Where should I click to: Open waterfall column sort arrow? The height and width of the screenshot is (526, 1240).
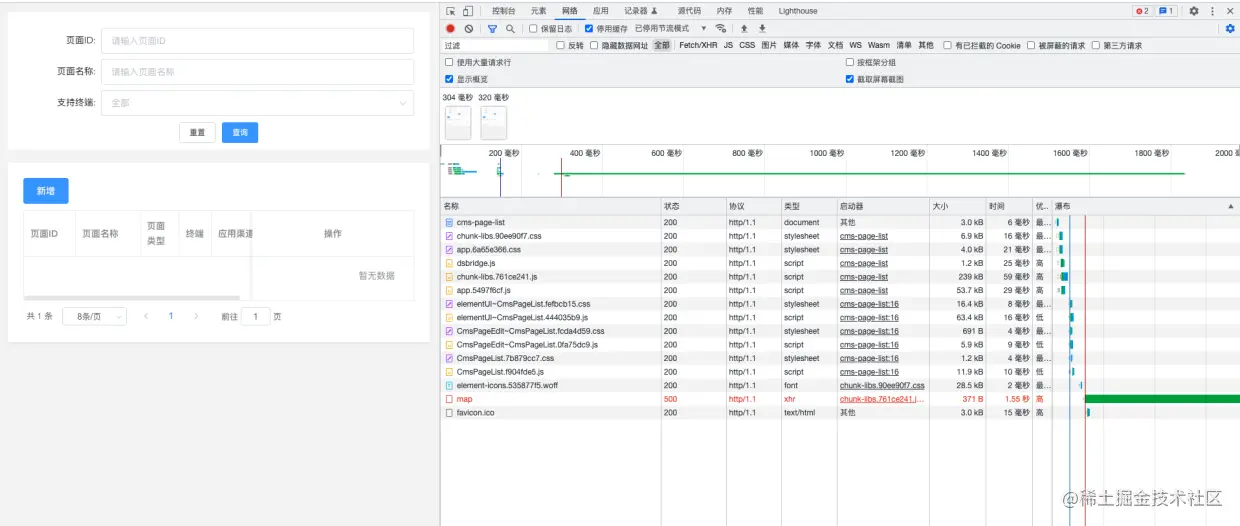point(1230,205)
